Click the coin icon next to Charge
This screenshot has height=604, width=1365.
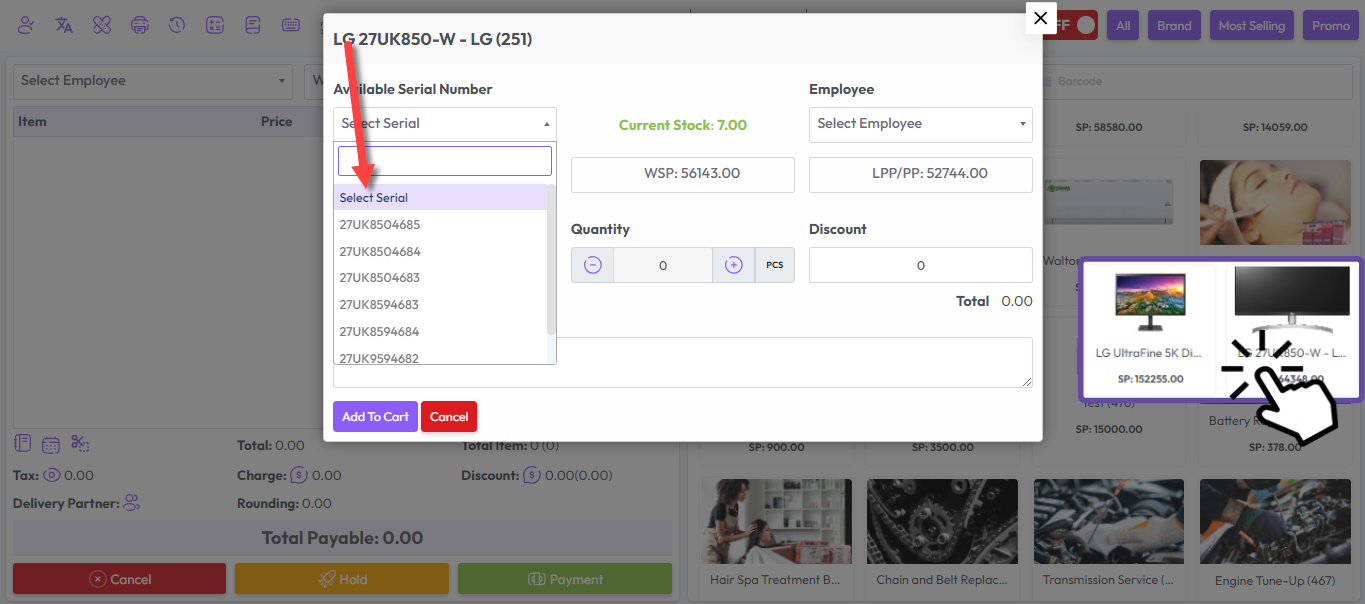pyautogui.click(x=298, y=476)
